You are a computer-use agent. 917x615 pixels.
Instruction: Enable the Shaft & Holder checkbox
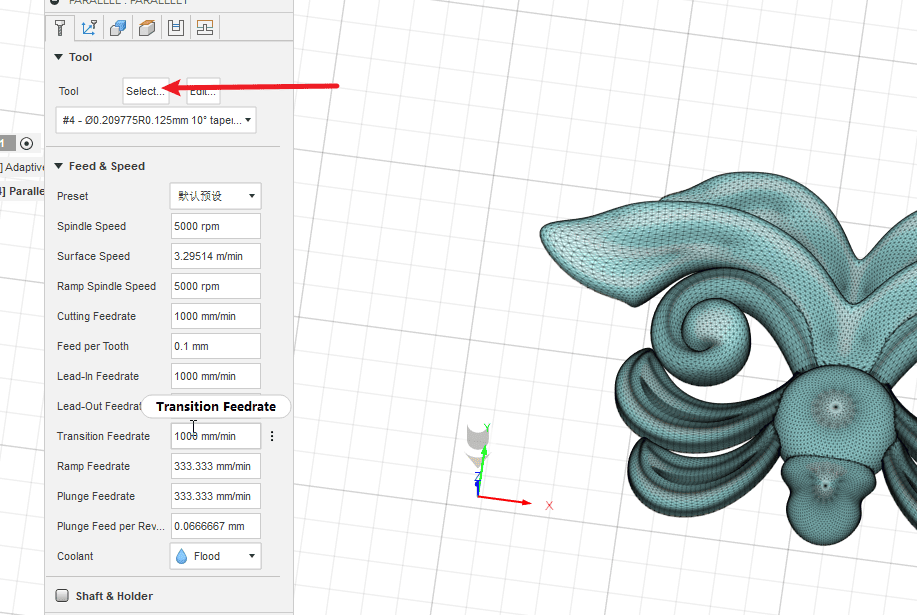tap(62, 596)
